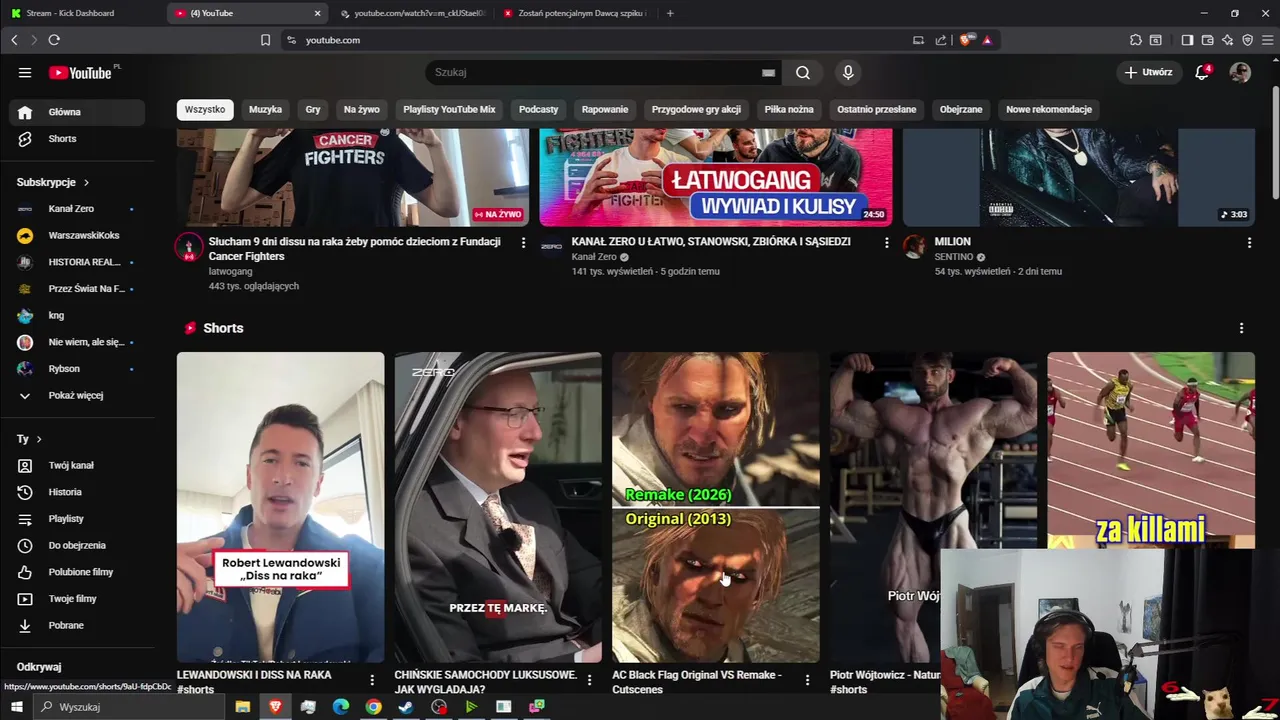Select the Piłka nożna filter chip
Viewport: 1280px width, 720px height.
[789, 109]
